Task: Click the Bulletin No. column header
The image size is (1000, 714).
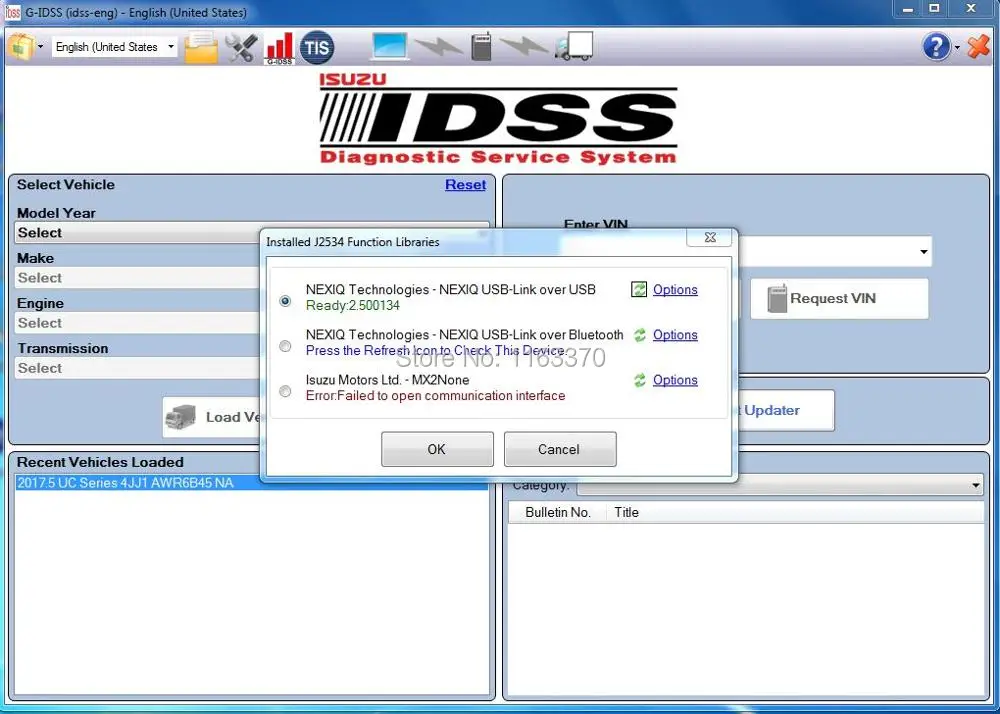Action: click(x=557, y=513)
